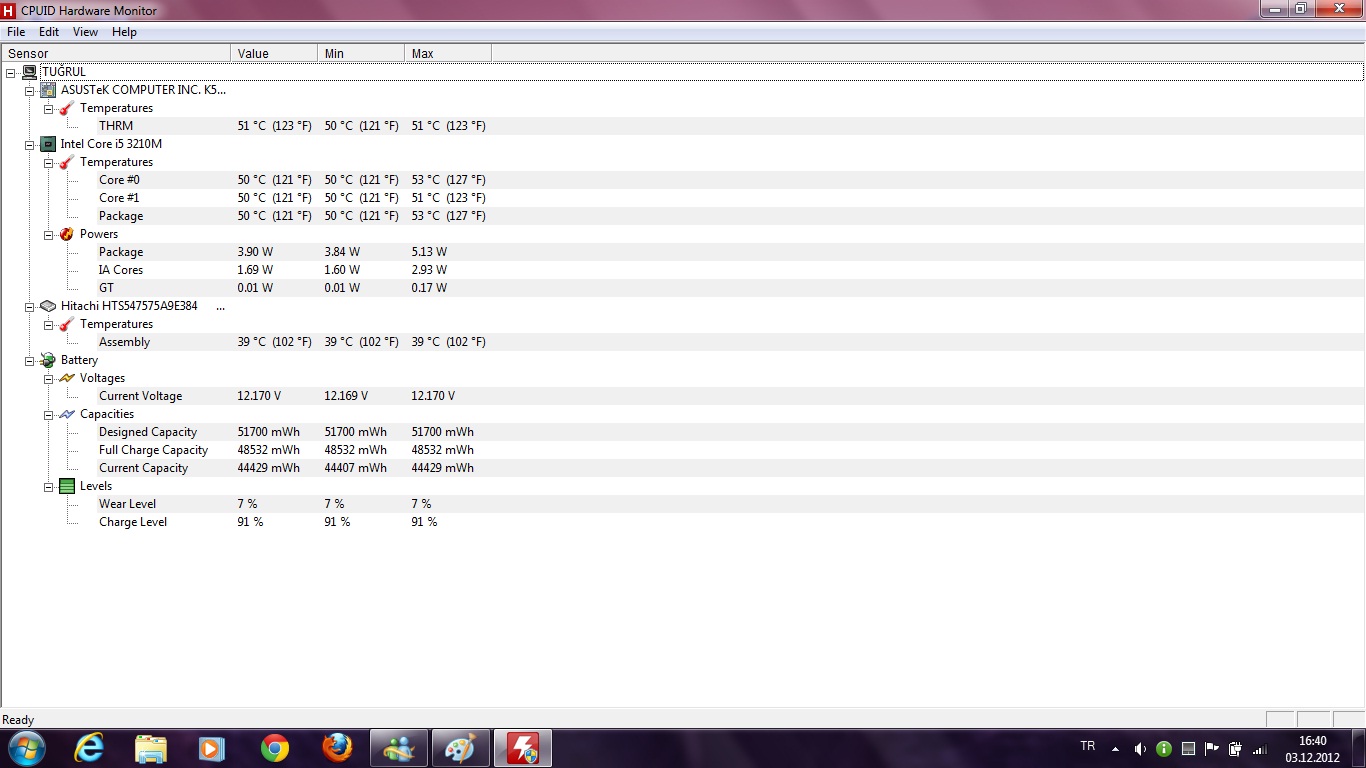Open the Edit menu
Image resolution: width=1366 pixels, height=768 pixels.
[49, 32]
